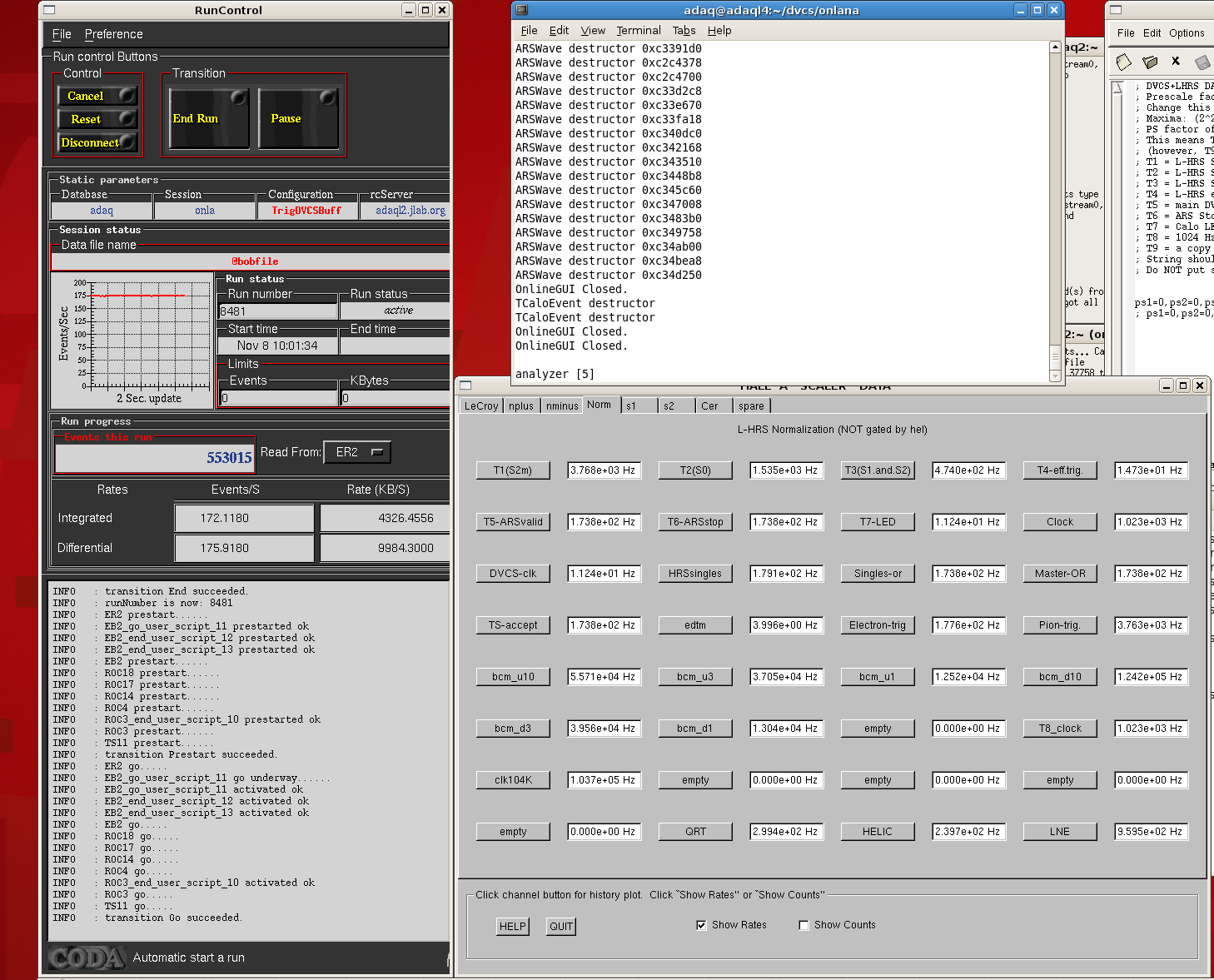Enable the Show Counts checkbox
Screen dimensions: 1214x980
(804, 925)
